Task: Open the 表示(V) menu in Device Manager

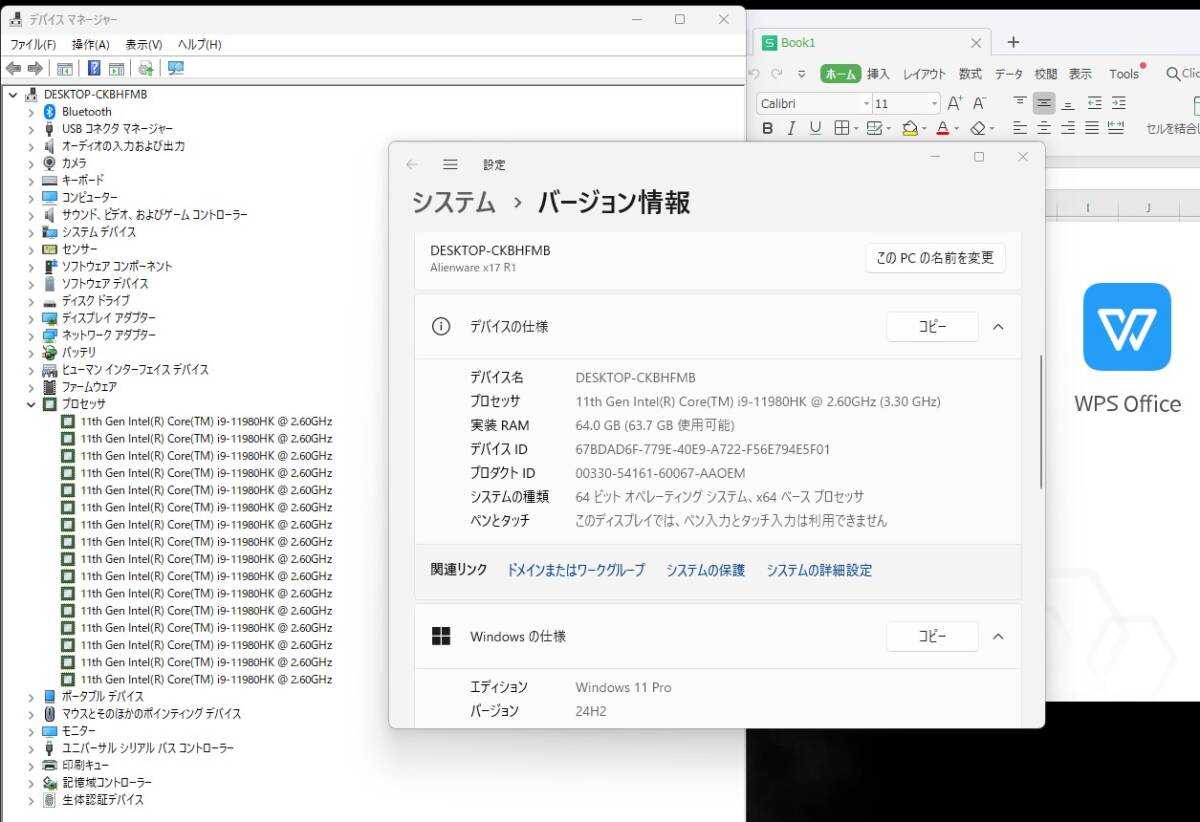Action: click(x=143, y=45)
